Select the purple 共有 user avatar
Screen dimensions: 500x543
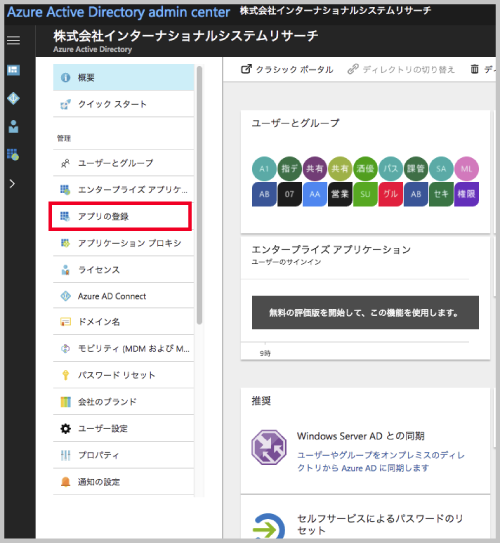coord(315,169)
